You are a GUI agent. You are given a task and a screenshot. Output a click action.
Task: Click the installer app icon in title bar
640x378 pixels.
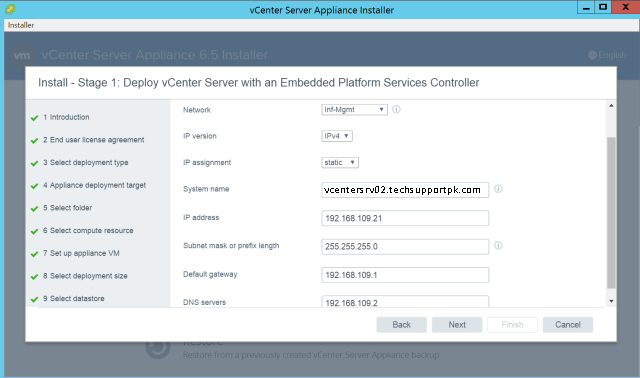[x=10, y=9]
